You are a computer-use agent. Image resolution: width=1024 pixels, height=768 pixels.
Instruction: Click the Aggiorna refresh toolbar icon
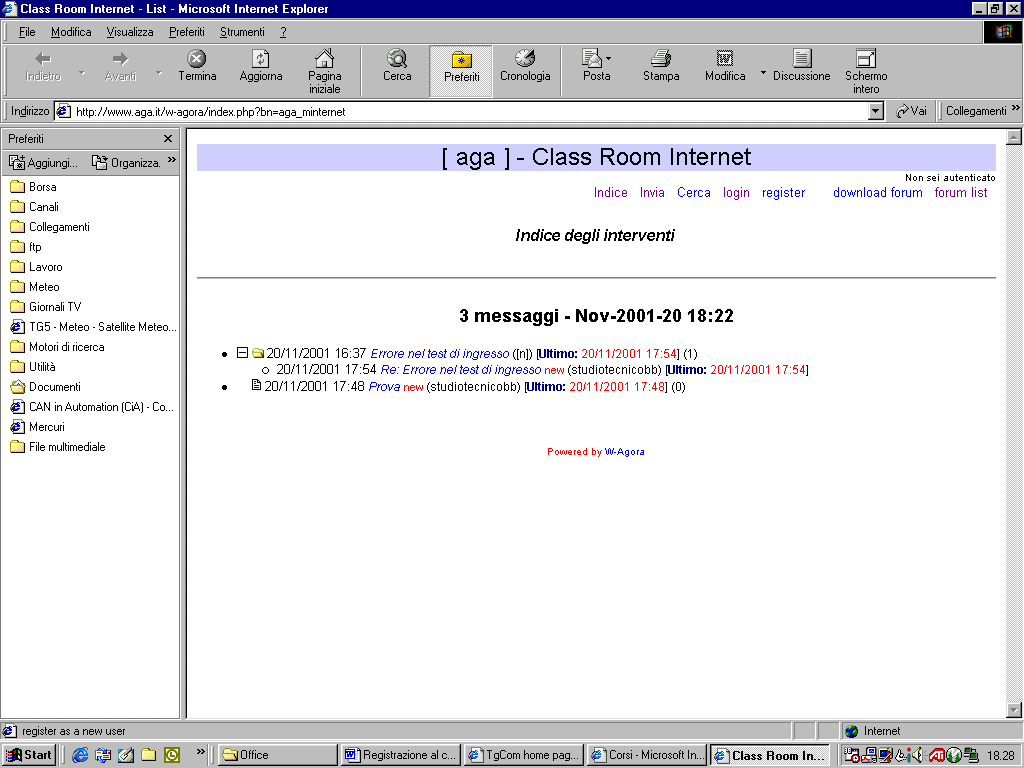261,60
